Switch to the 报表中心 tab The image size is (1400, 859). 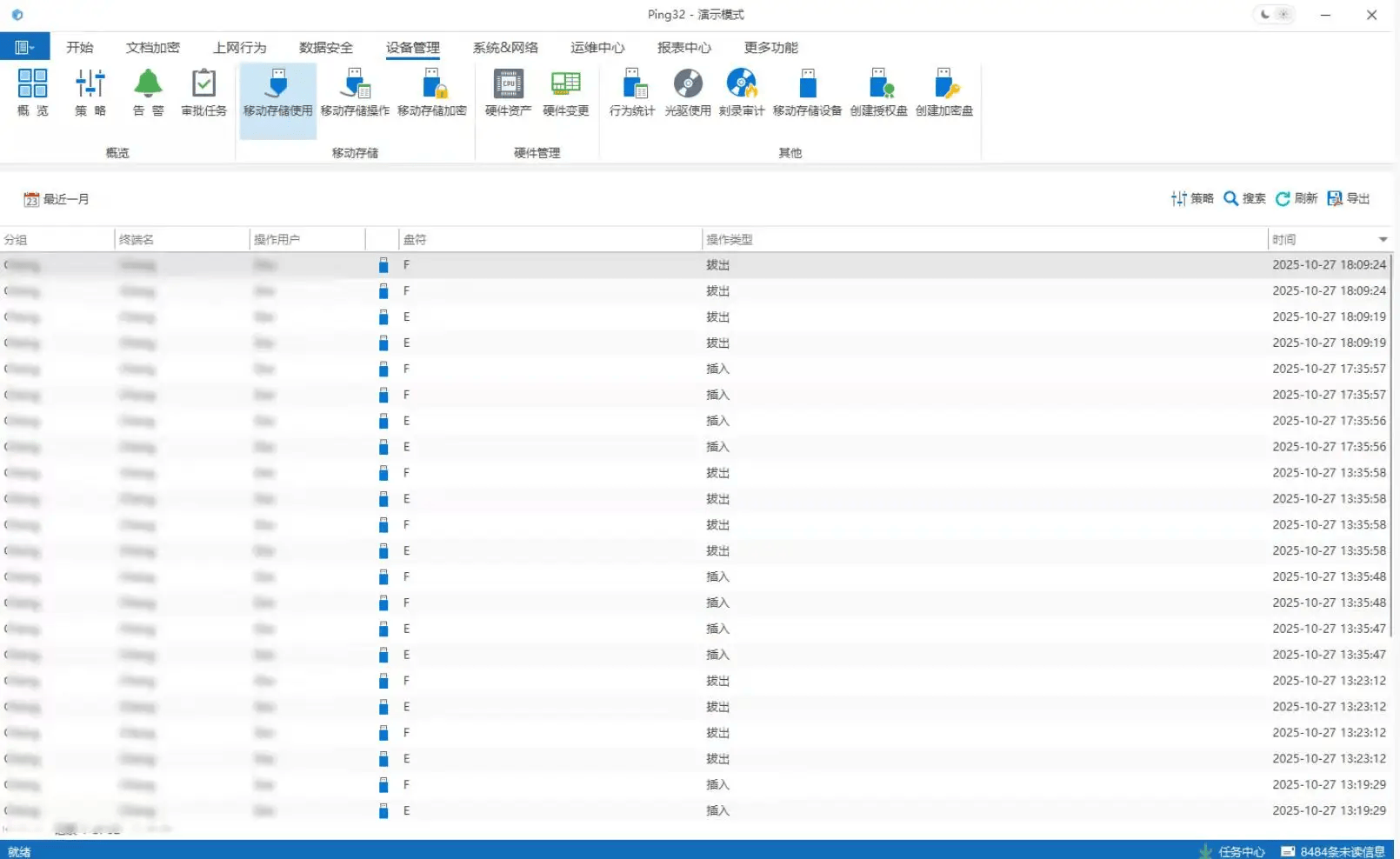pos(683,48)
